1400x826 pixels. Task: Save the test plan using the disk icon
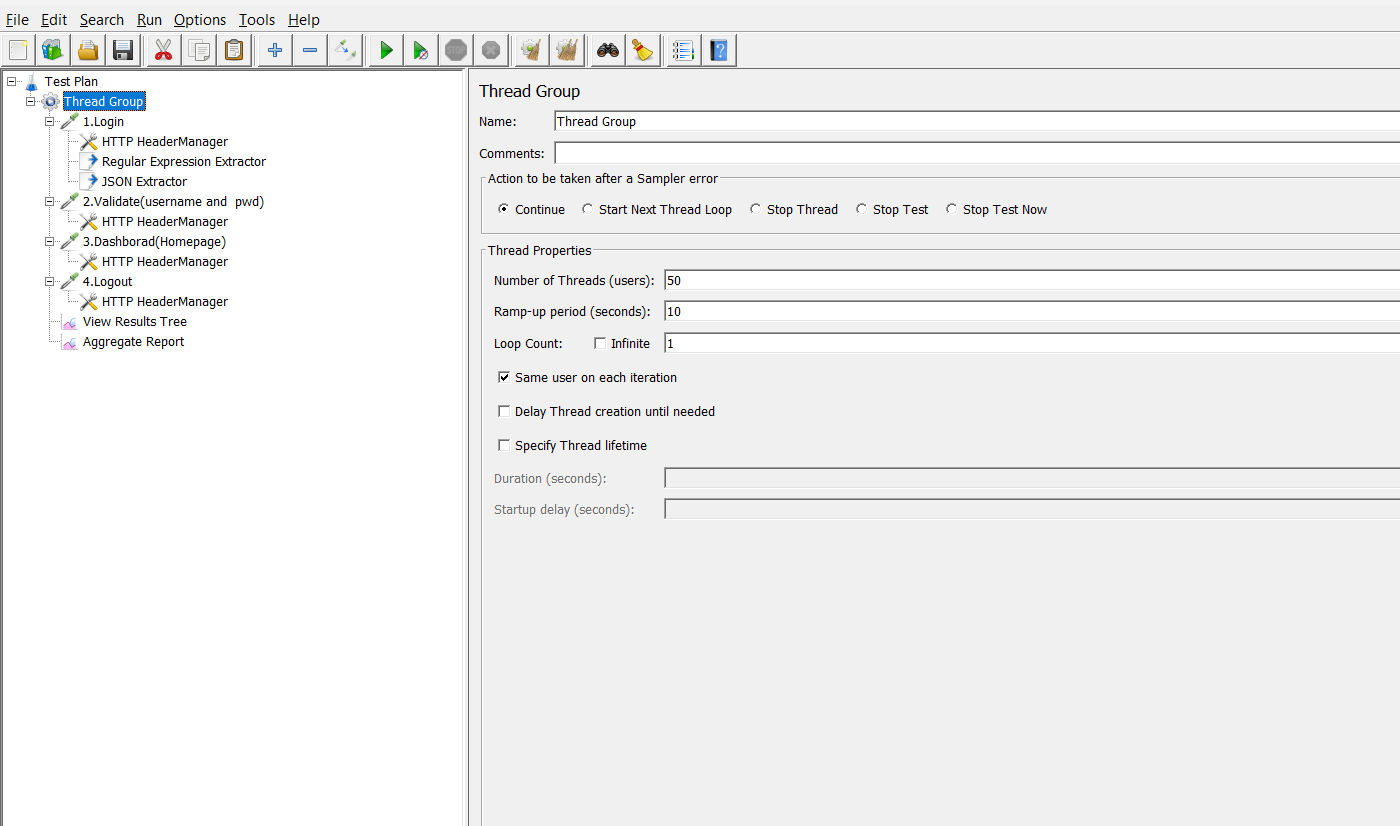(x=124, y=49)
